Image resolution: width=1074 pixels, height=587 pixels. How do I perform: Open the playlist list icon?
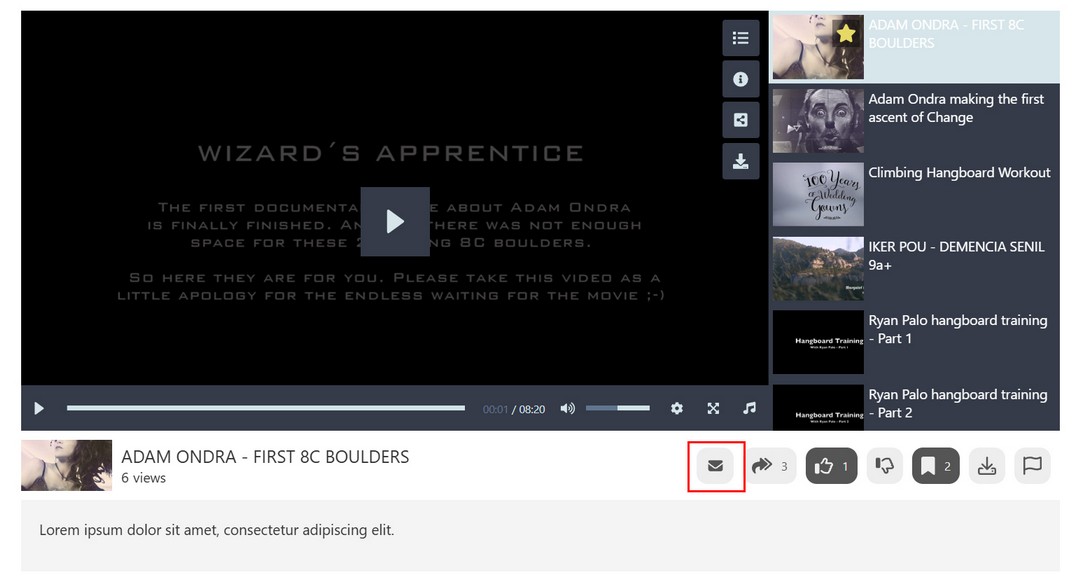click(x=740, y=38)
